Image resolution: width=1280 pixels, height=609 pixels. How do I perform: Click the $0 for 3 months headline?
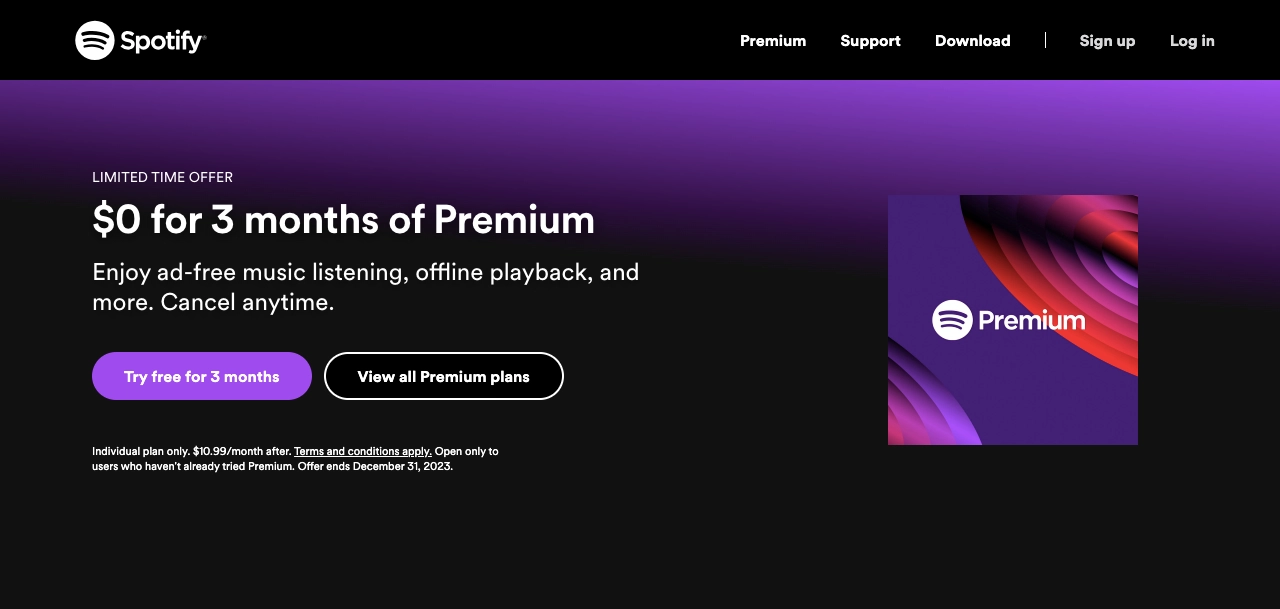344,219
